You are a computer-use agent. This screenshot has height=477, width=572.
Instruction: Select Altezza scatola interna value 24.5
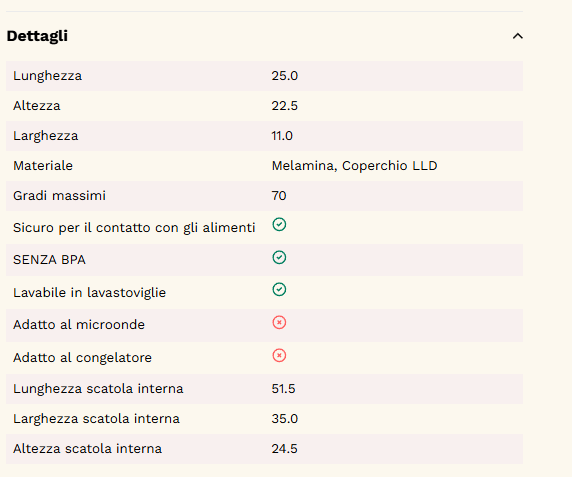285,449
